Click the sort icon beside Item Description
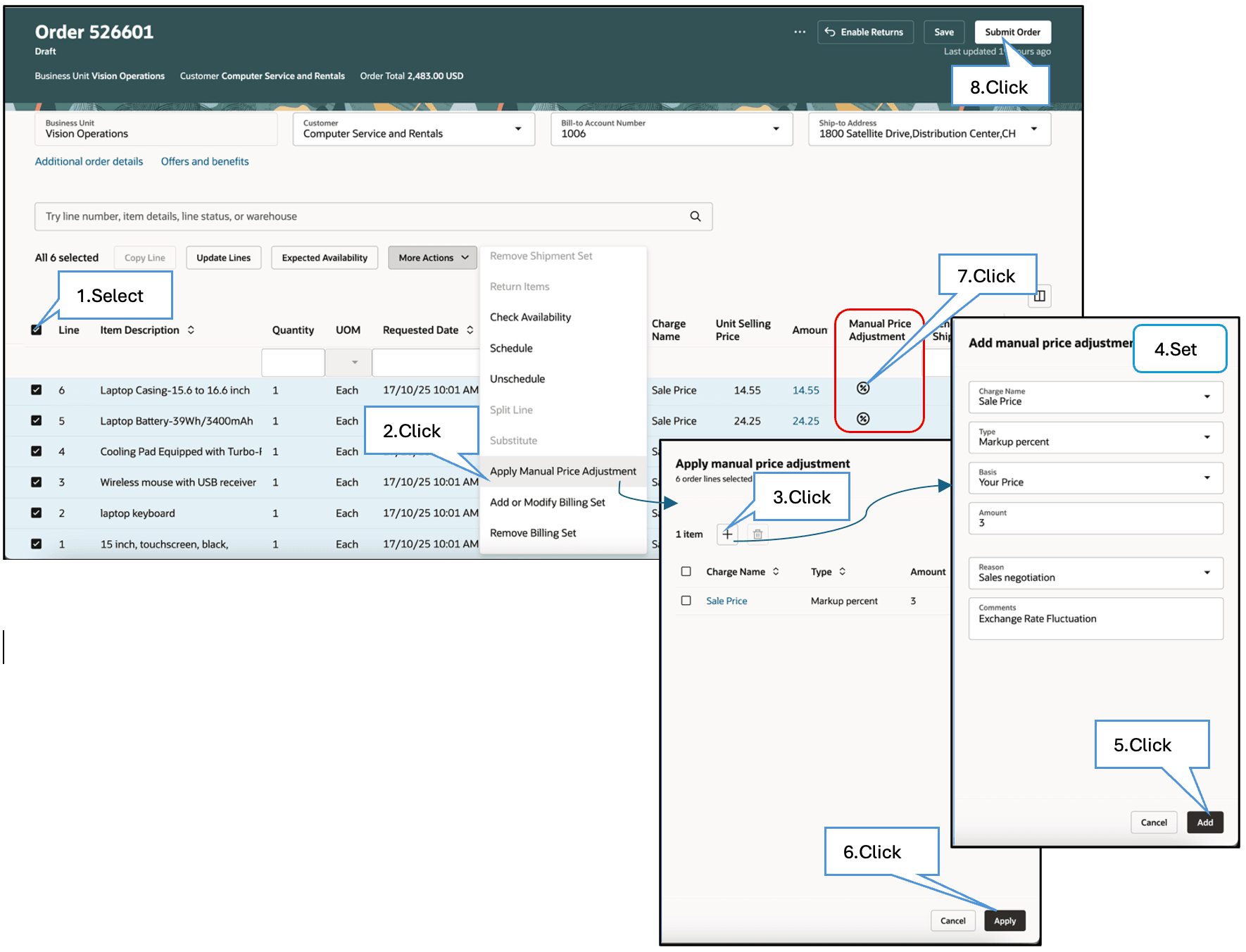Viewport: 1246px width, 952px height. point(190,330)
